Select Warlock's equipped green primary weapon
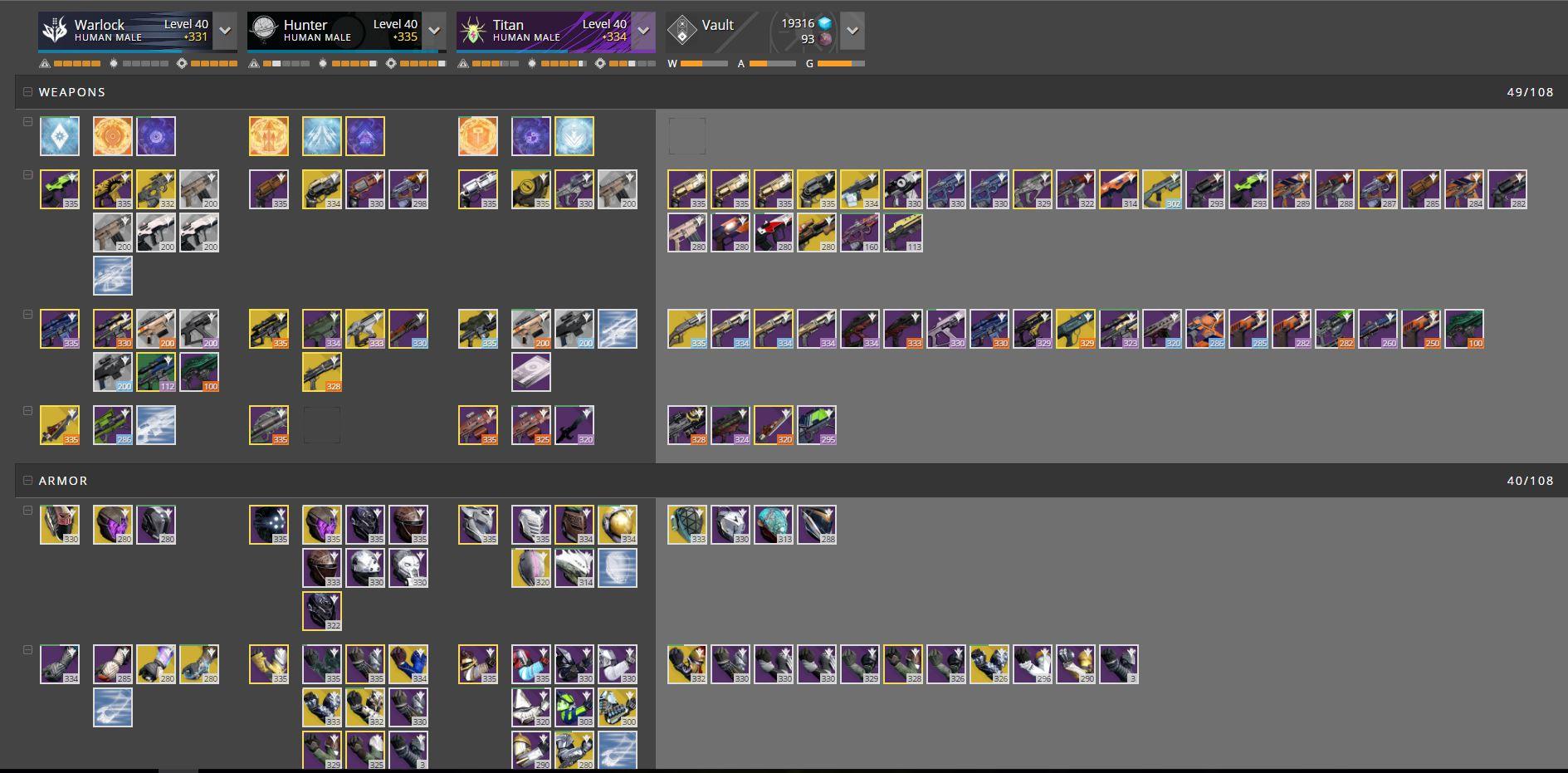1568x773 pixels. tap(60, 189)
